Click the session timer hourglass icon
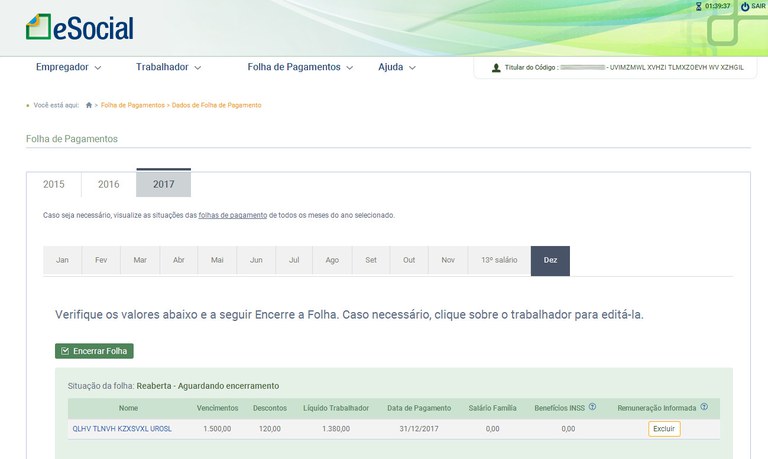 (698, 6)
